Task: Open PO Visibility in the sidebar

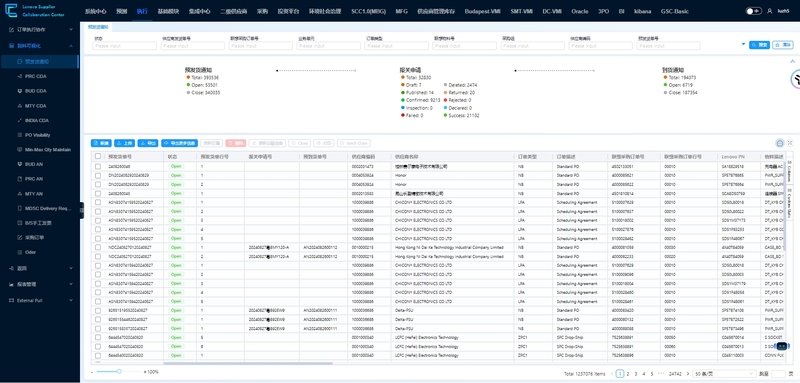Action: 37,135
